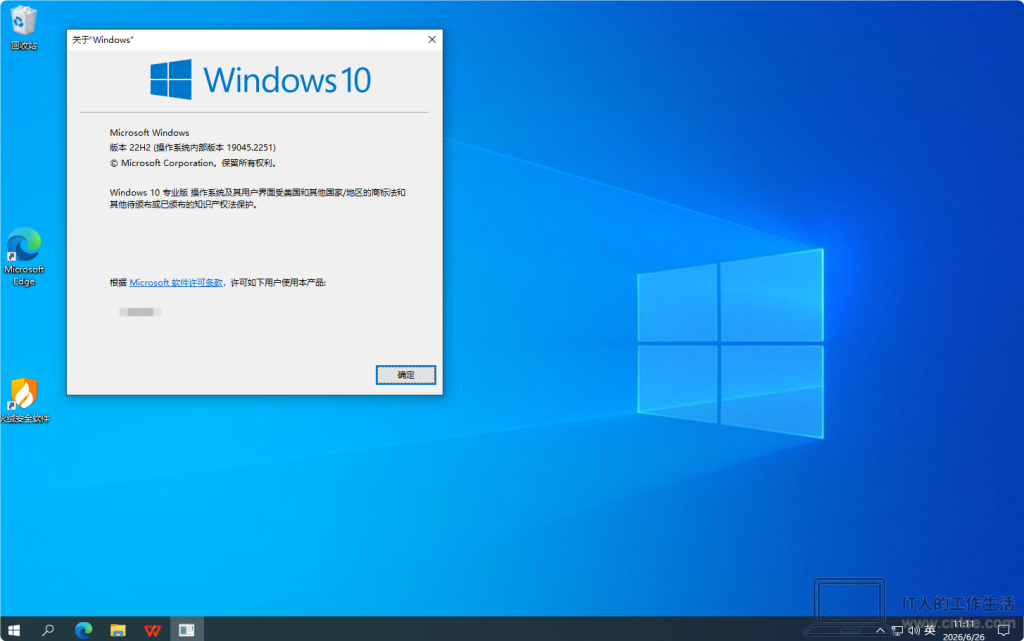This screenshot has height=641, width=1024.
Task: Click the Microsoft Corporation copyright line
Action: [193, 163]
